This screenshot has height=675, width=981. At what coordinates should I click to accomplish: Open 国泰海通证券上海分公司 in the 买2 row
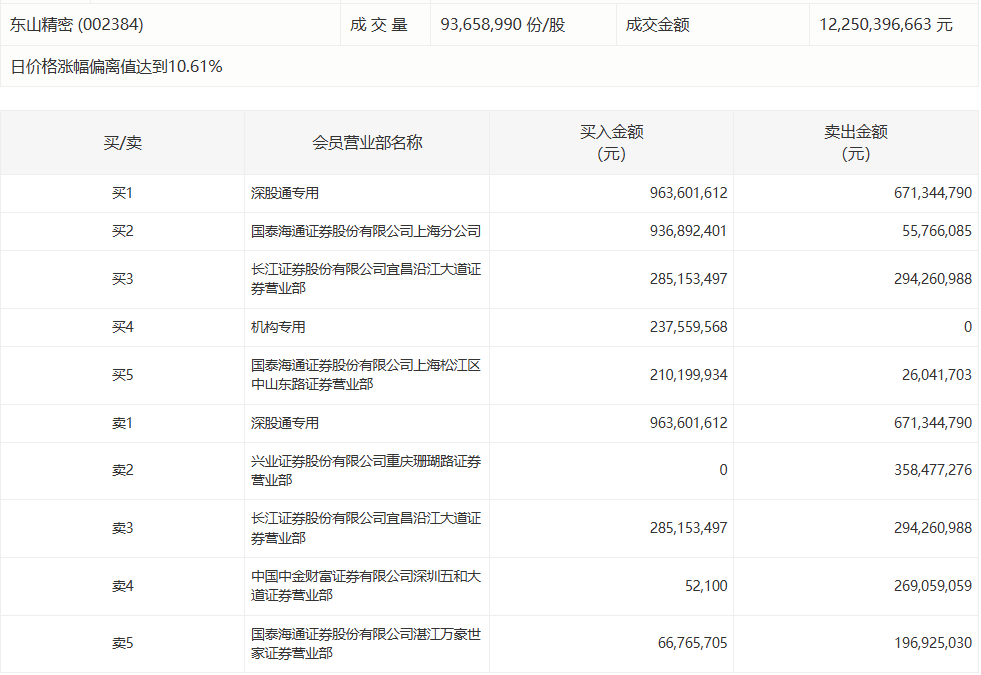point(366,231)
